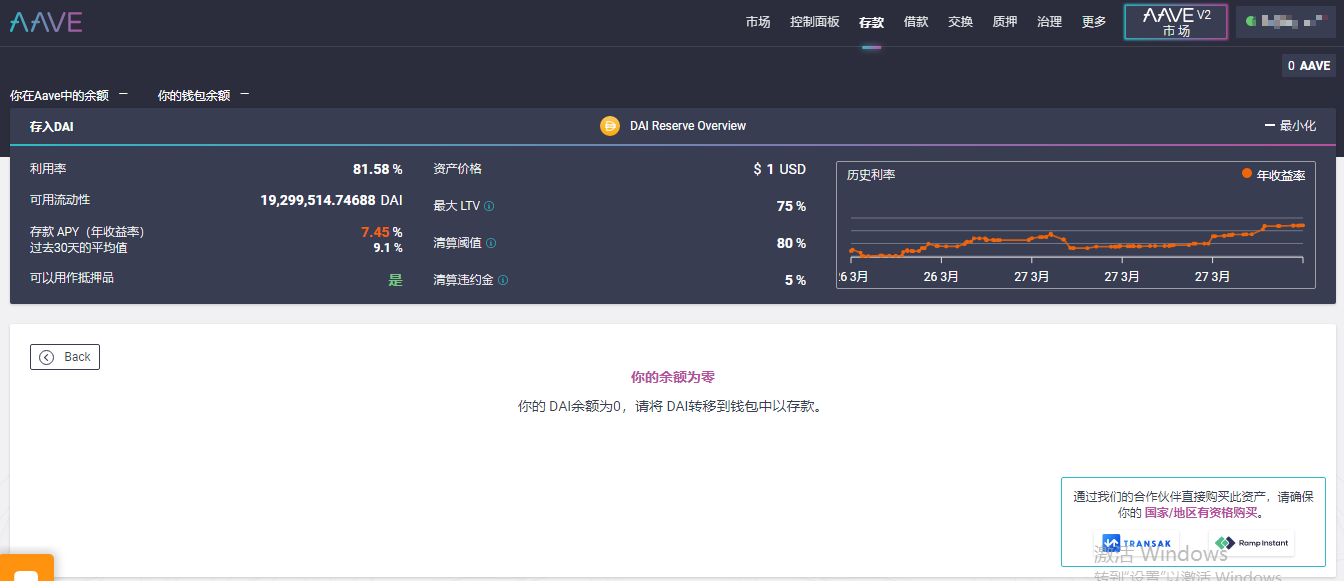The width and height of the screenshot is (1344, 581).
Task: Click the info icon beside 清算阈值
Action: pyautogui.click(x=491, y=243)
